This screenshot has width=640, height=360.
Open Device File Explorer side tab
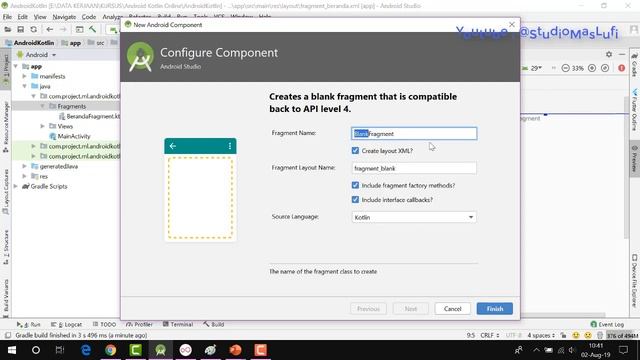[x=635, y=282]
